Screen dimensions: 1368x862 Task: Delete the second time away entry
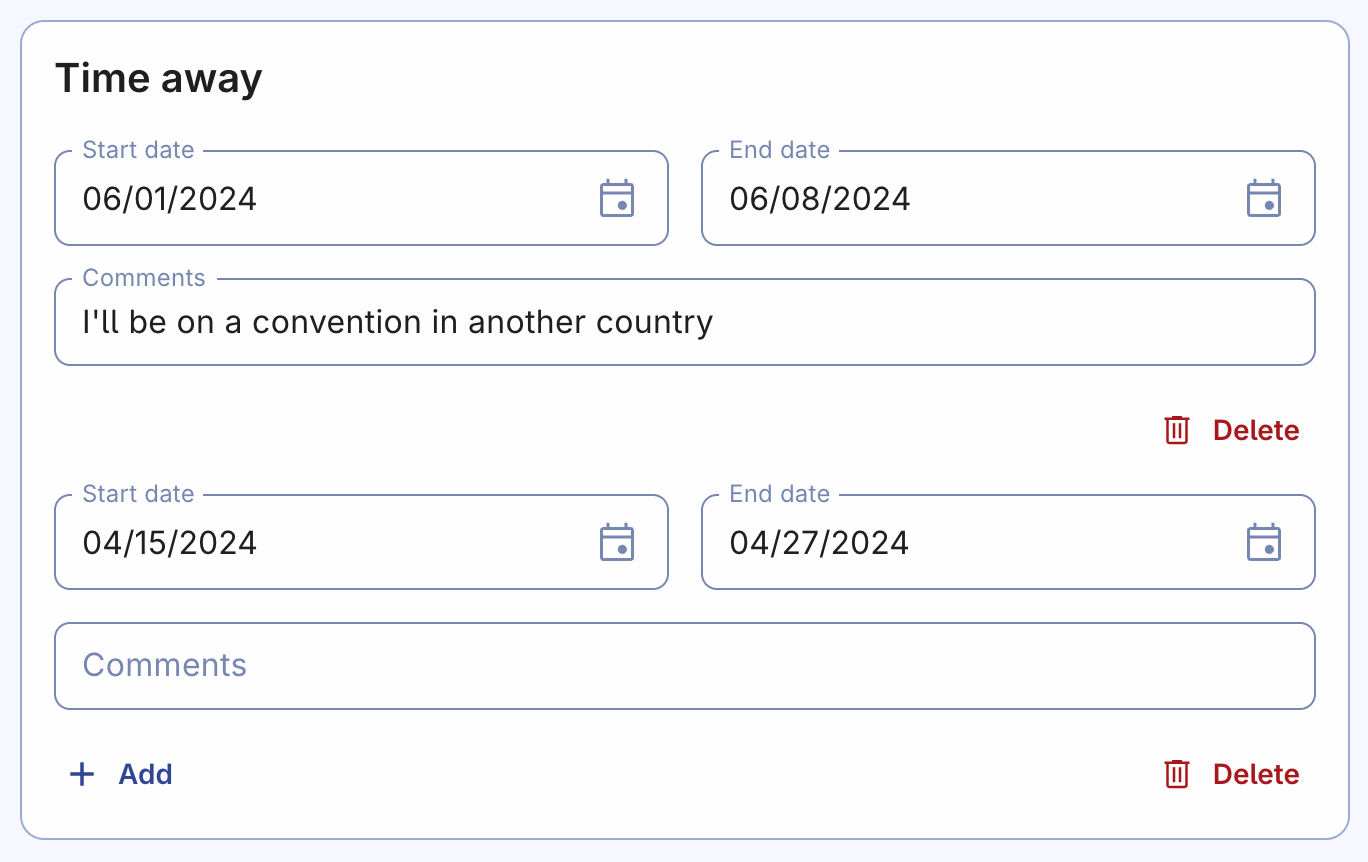coord(1255,774)
